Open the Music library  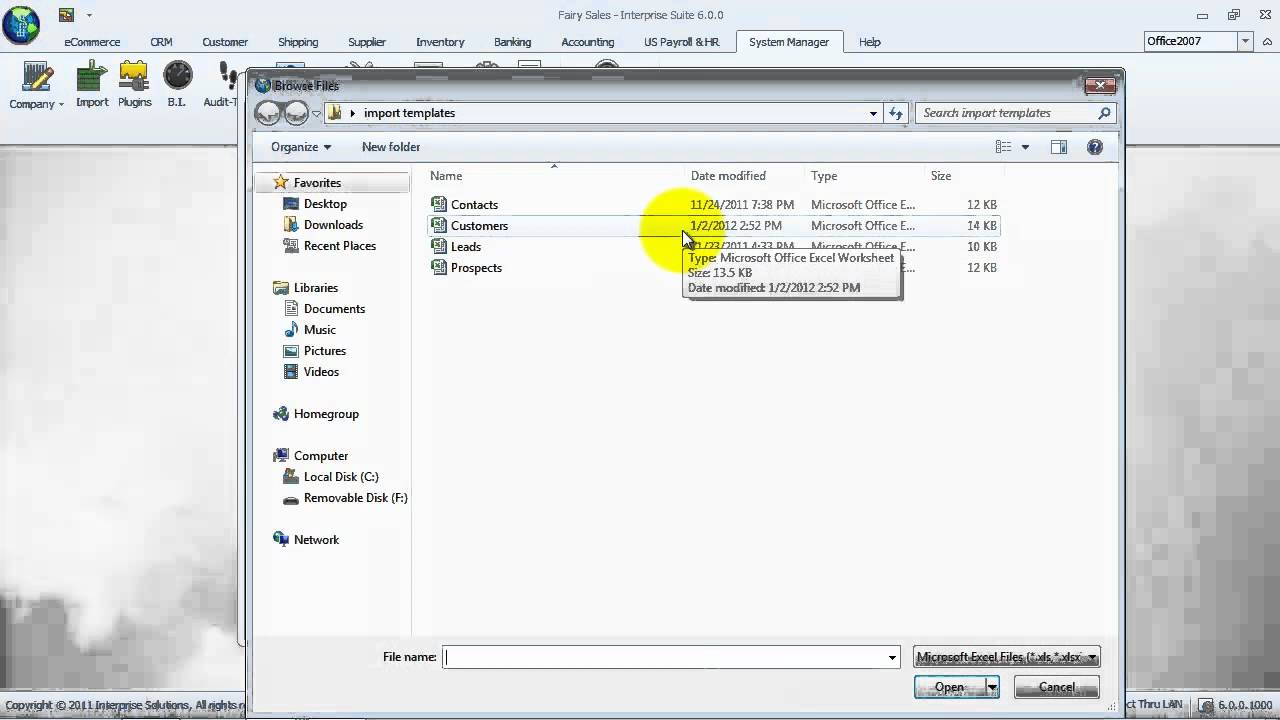point(320,330)
